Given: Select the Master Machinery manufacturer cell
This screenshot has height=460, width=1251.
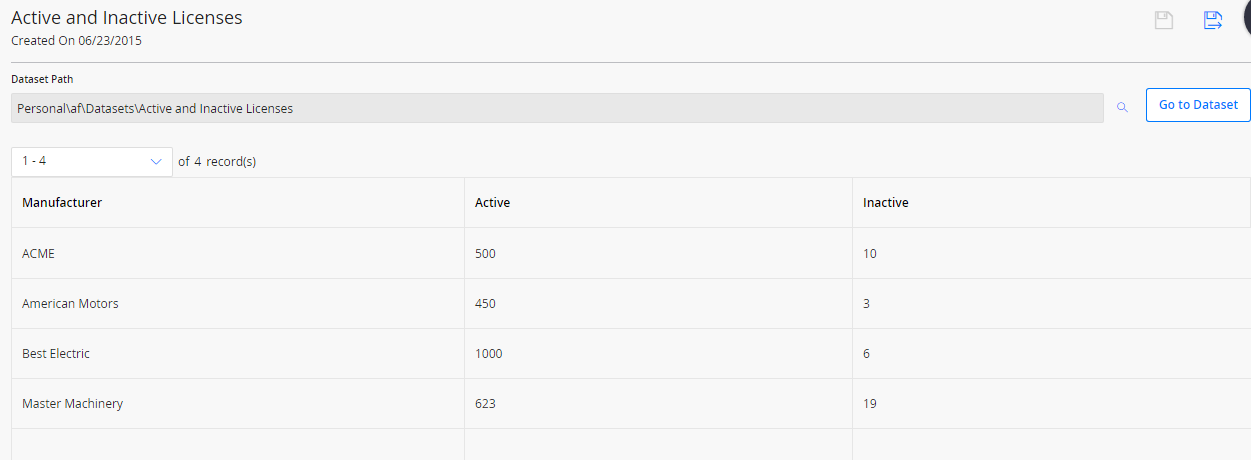Looking at the screenshot, I should point(238,404).
